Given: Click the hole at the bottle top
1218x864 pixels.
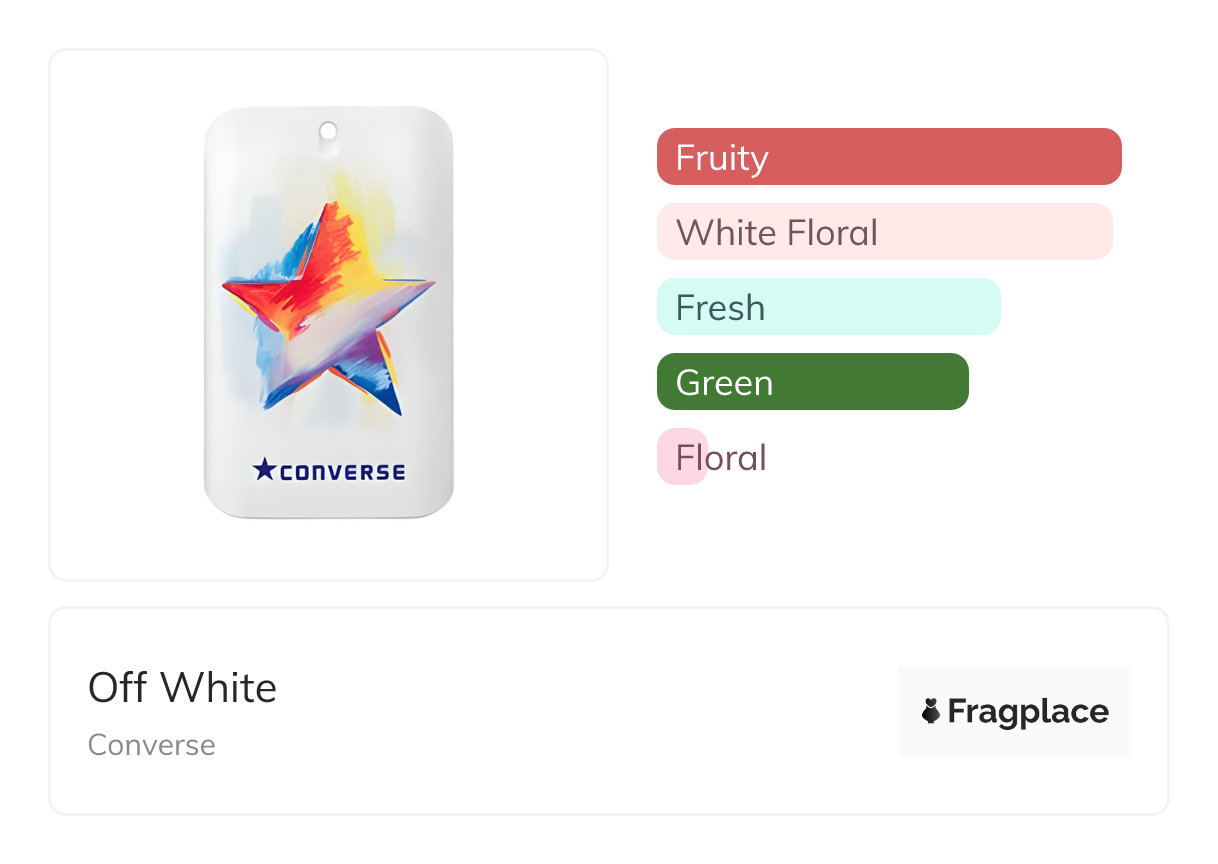Looking at the screenshot, I should point(328,131).
